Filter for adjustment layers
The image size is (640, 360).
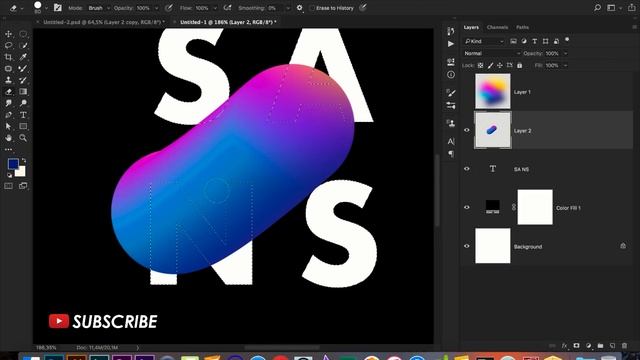(524, 41)
